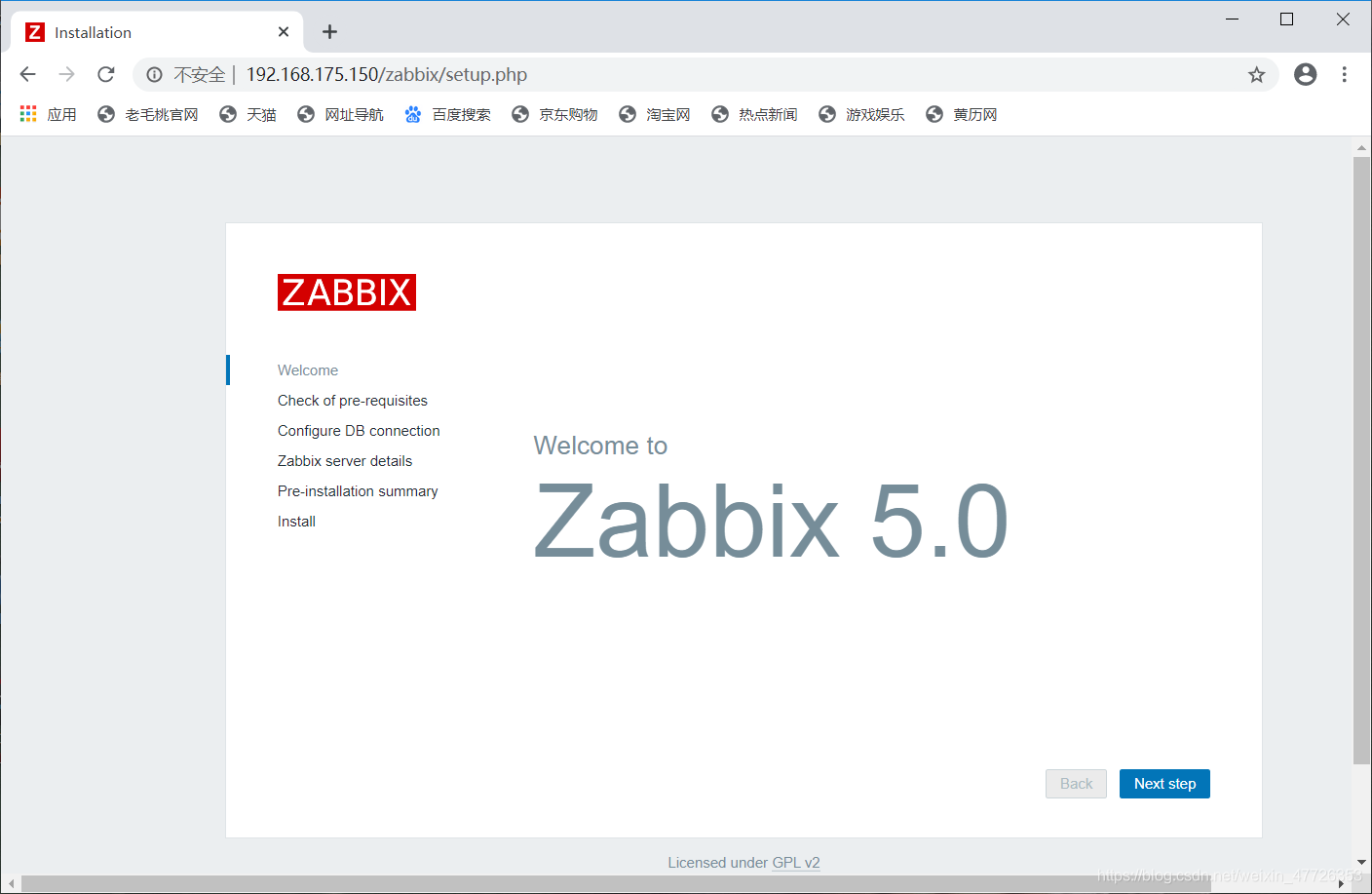Viewport: 1372px width, 894px height.
Task: Maximize the Chrome window
Action: (x=1286, y=19)
